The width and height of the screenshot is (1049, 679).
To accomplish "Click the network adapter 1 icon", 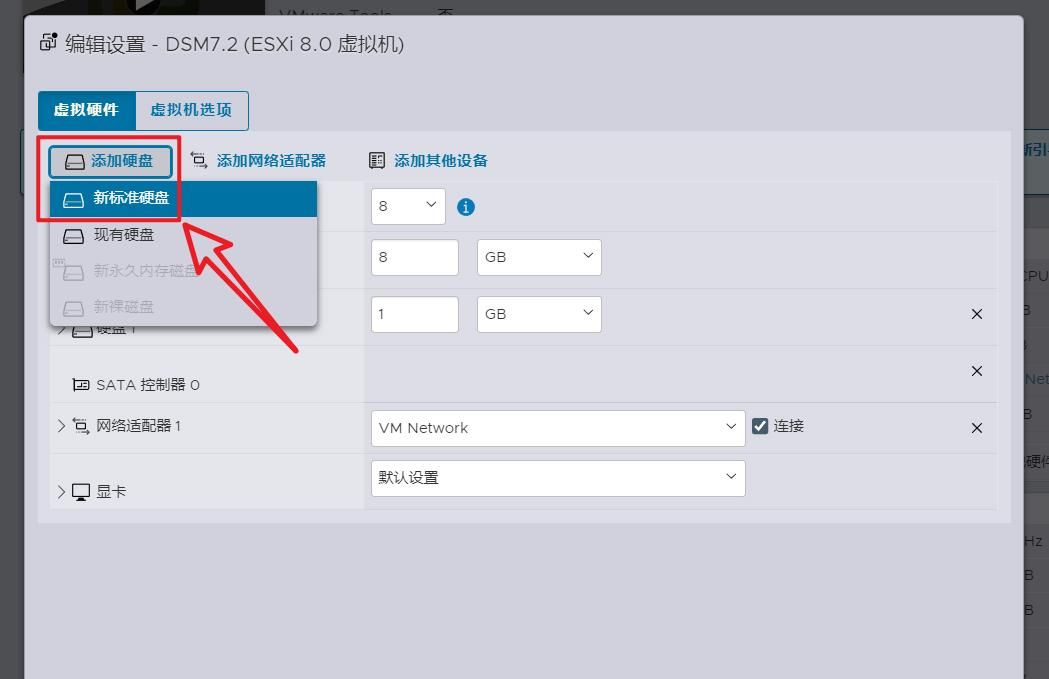I will click(x=81, y=426).
